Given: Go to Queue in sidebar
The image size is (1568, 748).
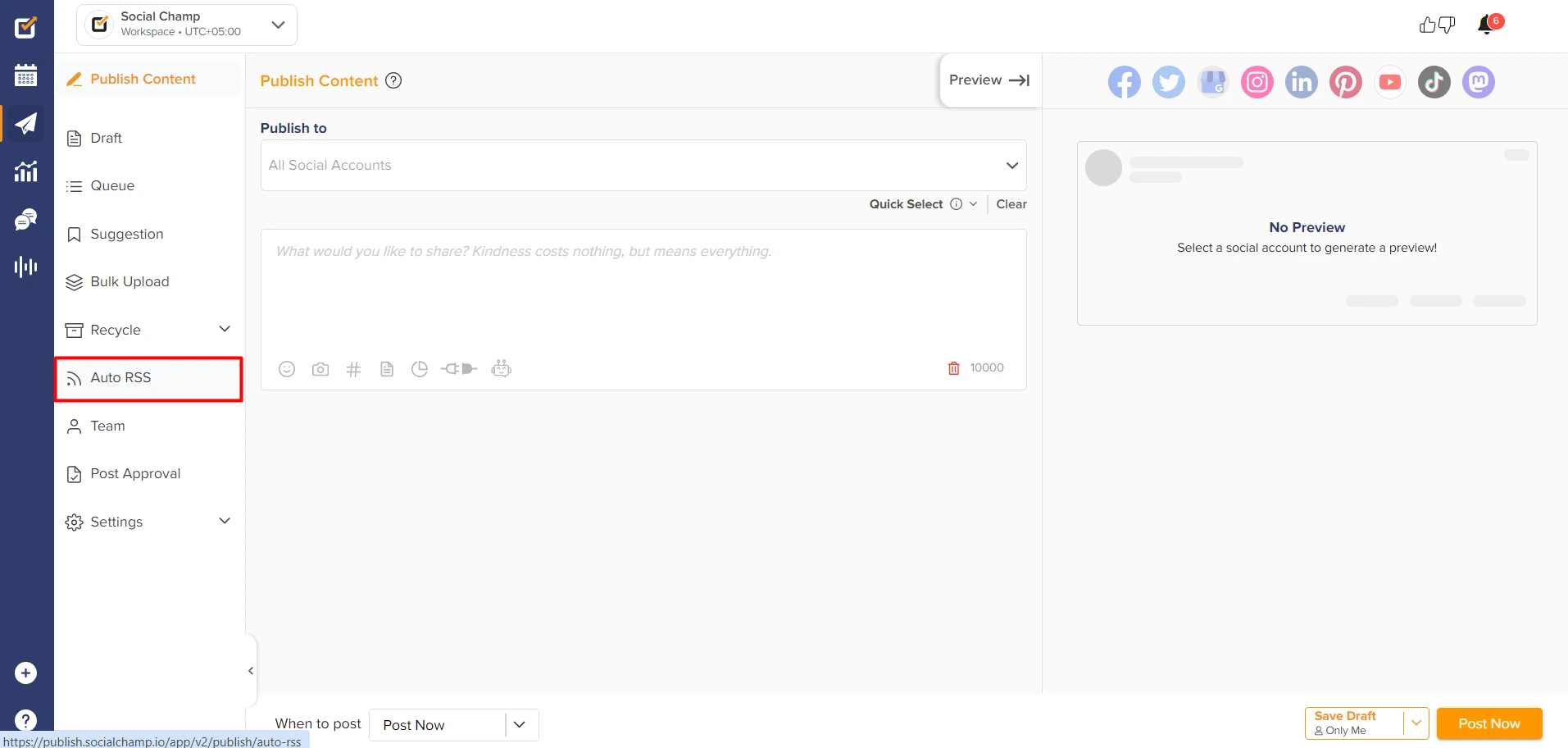Looking at the screenshot, I should 148,185.
